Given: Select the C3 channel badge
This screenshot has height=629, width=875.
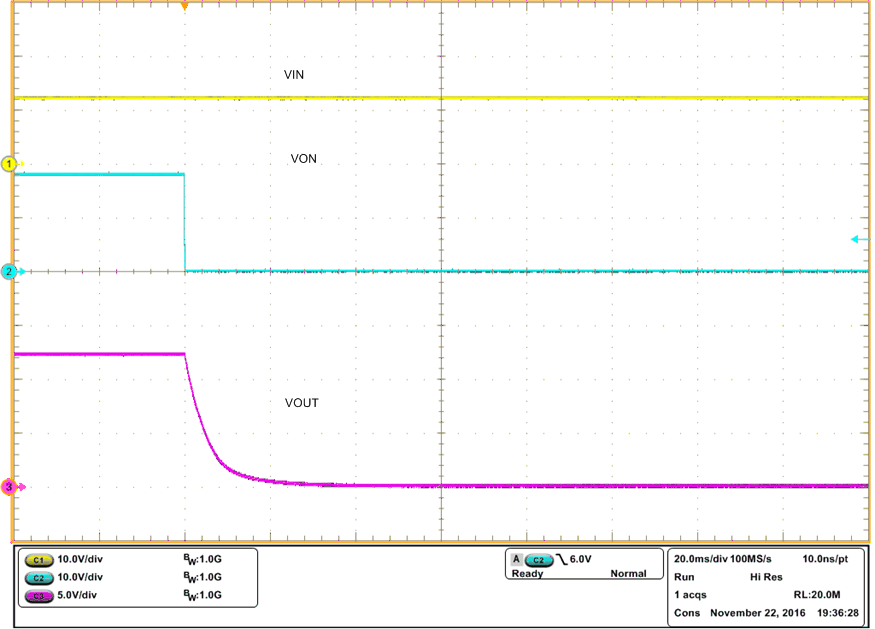Looking at the screenshot, I should tap(38, 597).
